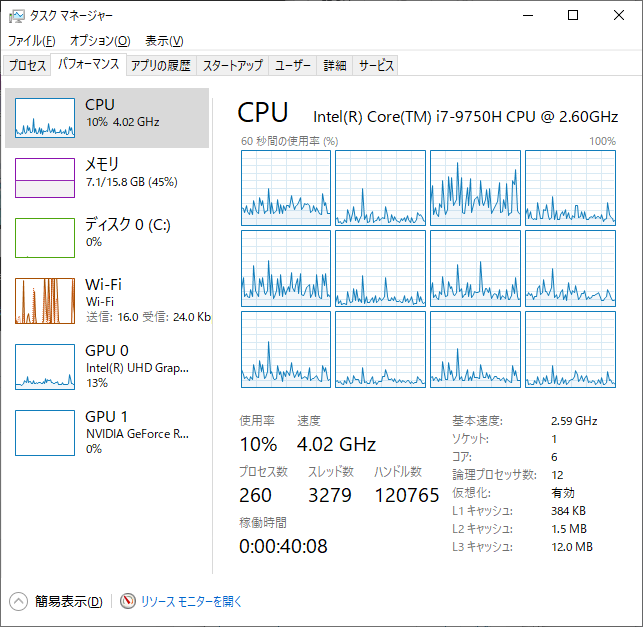Select the ディスク 0 (C:) mini graph
This screenshot has width=643, height=627.
[x=45, y=238]
